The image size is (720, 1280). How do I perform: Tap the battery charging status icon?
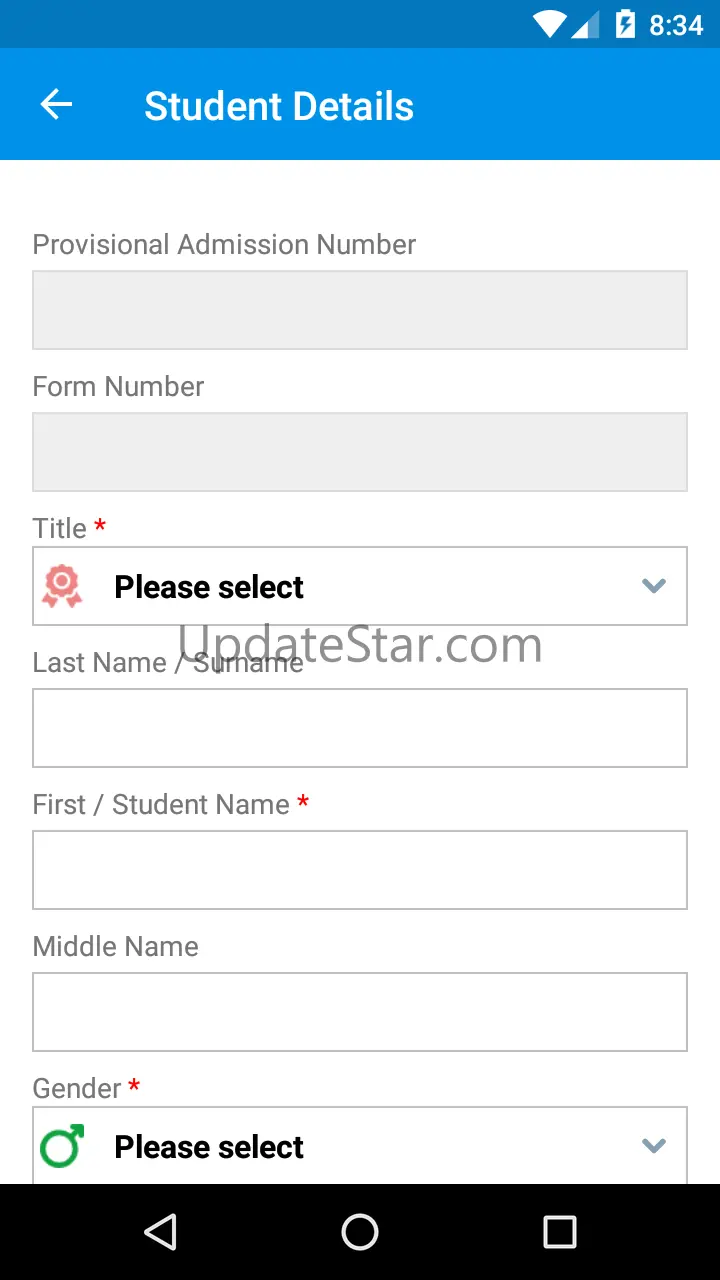(x=626, y=24)
